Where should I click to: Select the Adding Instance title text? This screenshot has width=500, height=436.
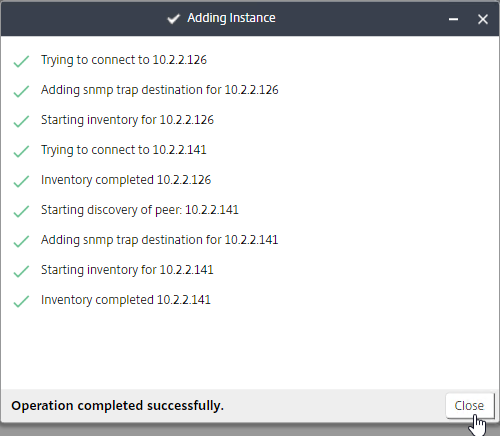pyautogui.click(x=231, y=18)
